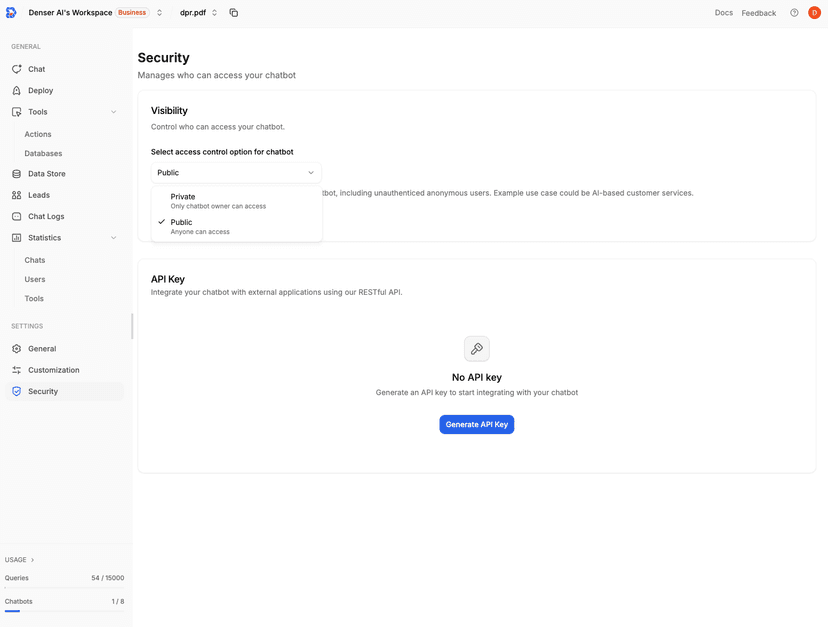Screen dimensions: 828x627
Task: Open the General settings item
Action: point(42,348)
